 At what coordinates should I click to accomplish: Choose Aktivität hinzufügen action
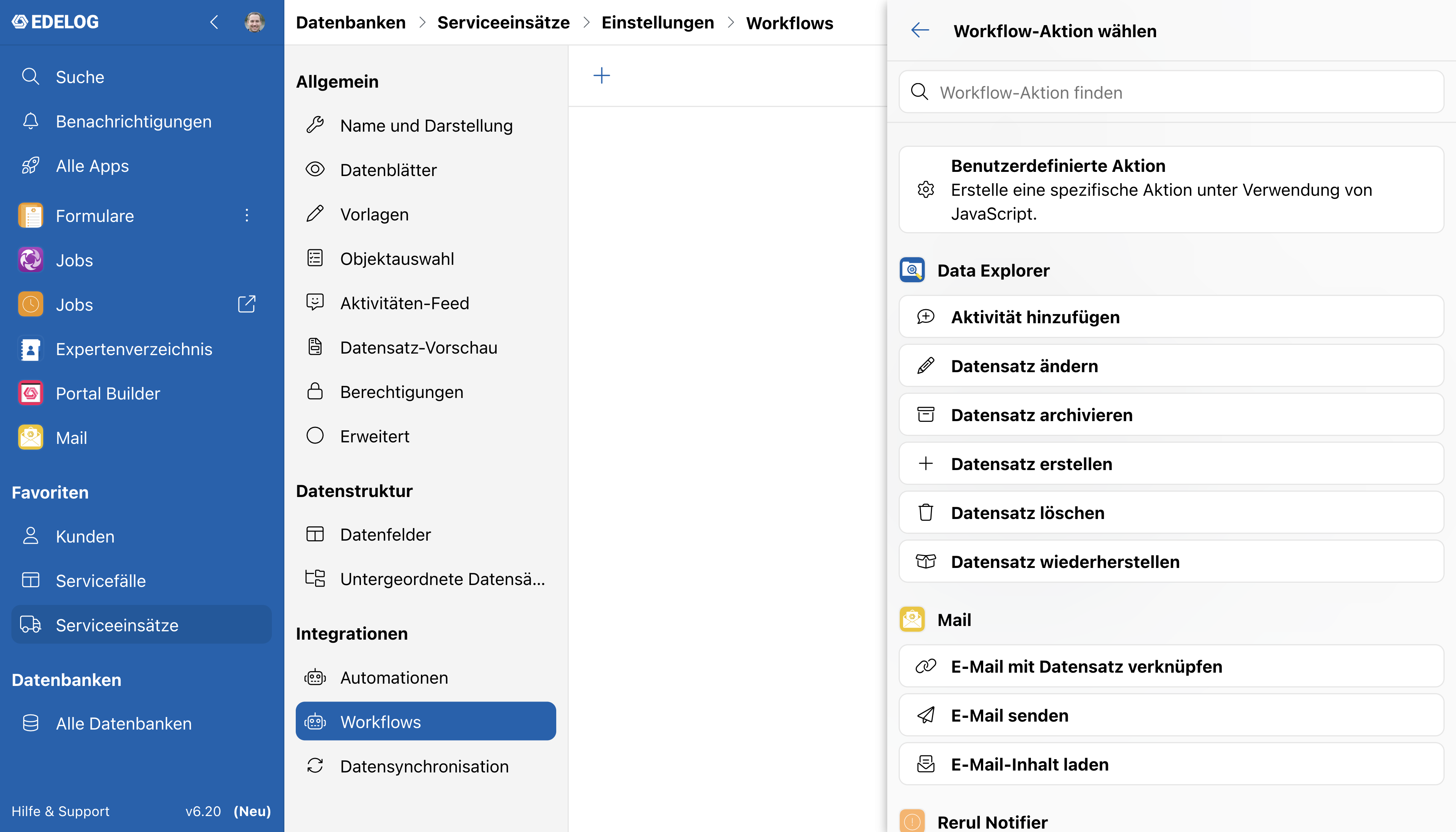pos(1171,316)
